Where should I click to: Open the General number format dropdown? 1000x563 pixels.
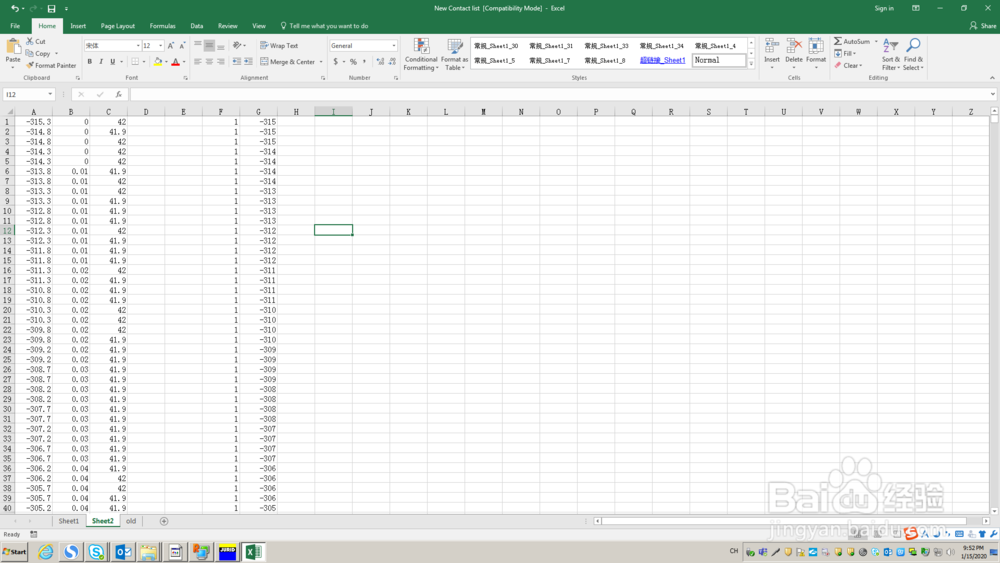tap(393, 46)
